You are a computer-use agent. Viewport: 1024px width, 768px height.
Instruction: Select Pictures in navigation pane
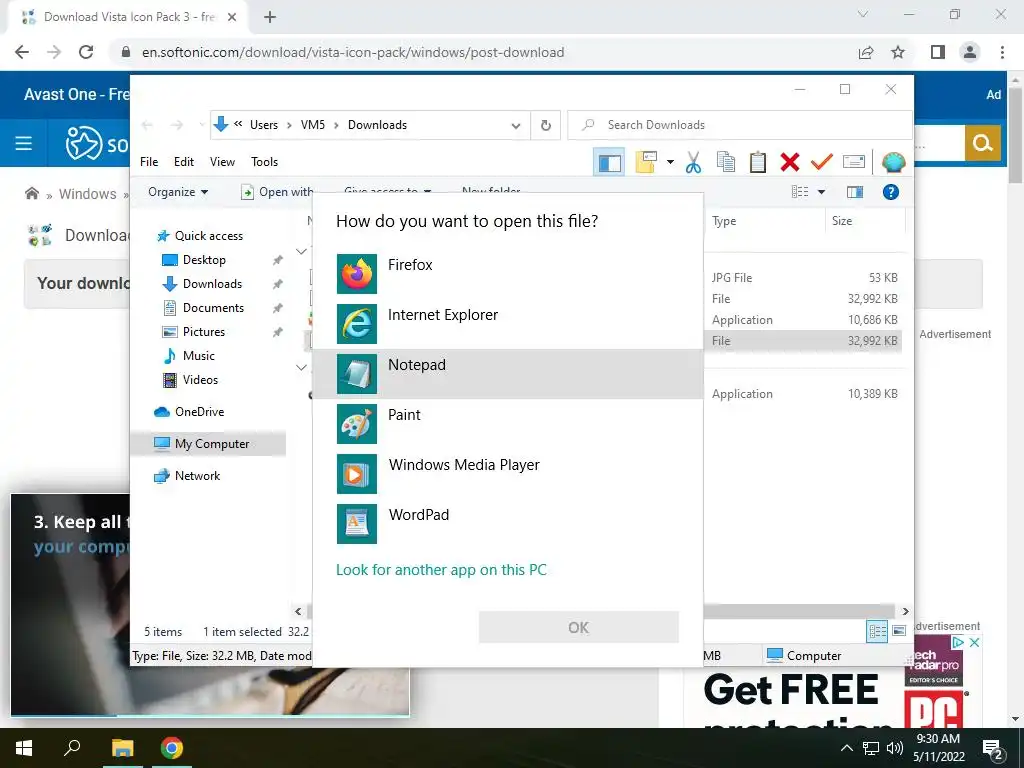[204, 332]
